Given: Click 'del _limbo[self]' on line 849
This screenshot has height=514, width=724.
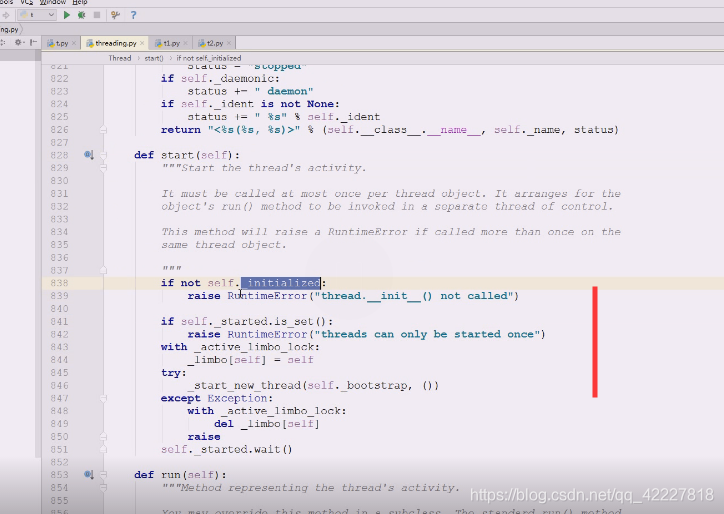Looking at the screenshot, I should pos(266,423).
